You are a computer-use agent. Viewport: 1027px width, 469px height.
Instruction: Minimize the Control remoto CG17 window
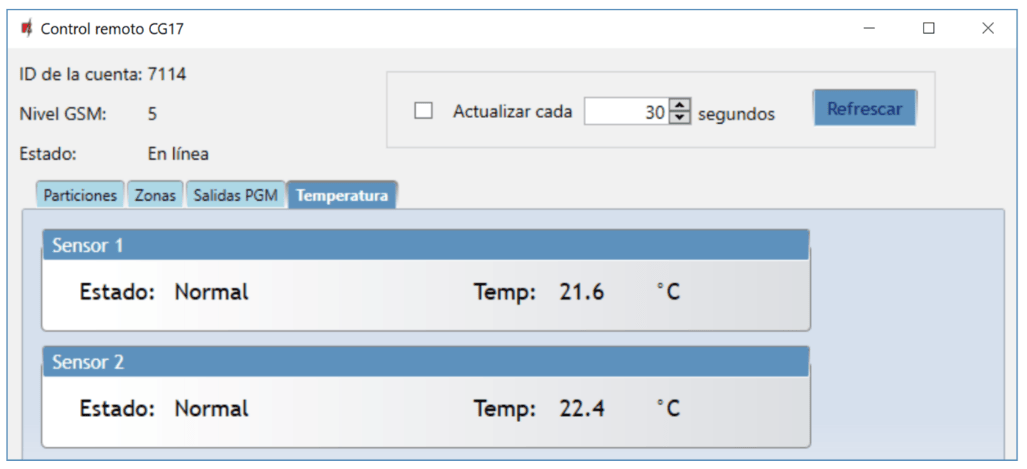870,29
